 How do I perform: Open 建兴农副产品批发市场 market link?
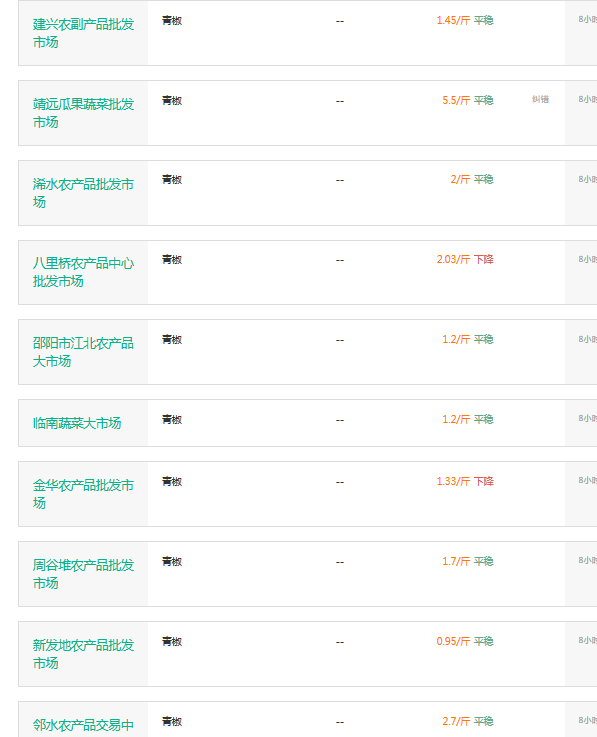(x=83, y=33)
